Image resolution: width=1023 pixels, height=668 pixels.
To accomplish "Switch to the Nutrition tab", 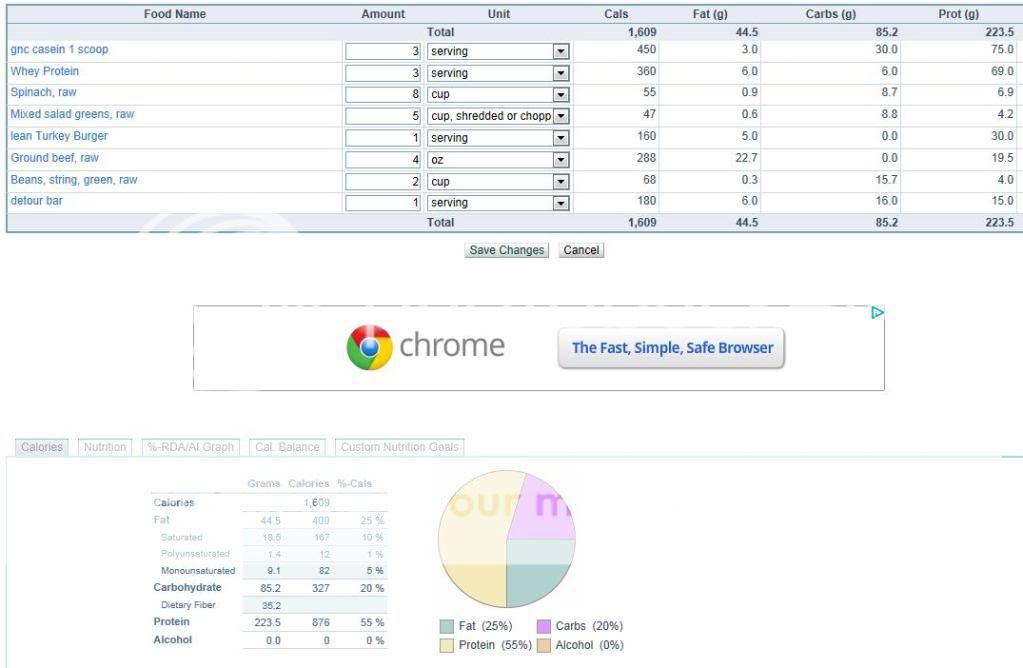I will (x=105, y=447).
